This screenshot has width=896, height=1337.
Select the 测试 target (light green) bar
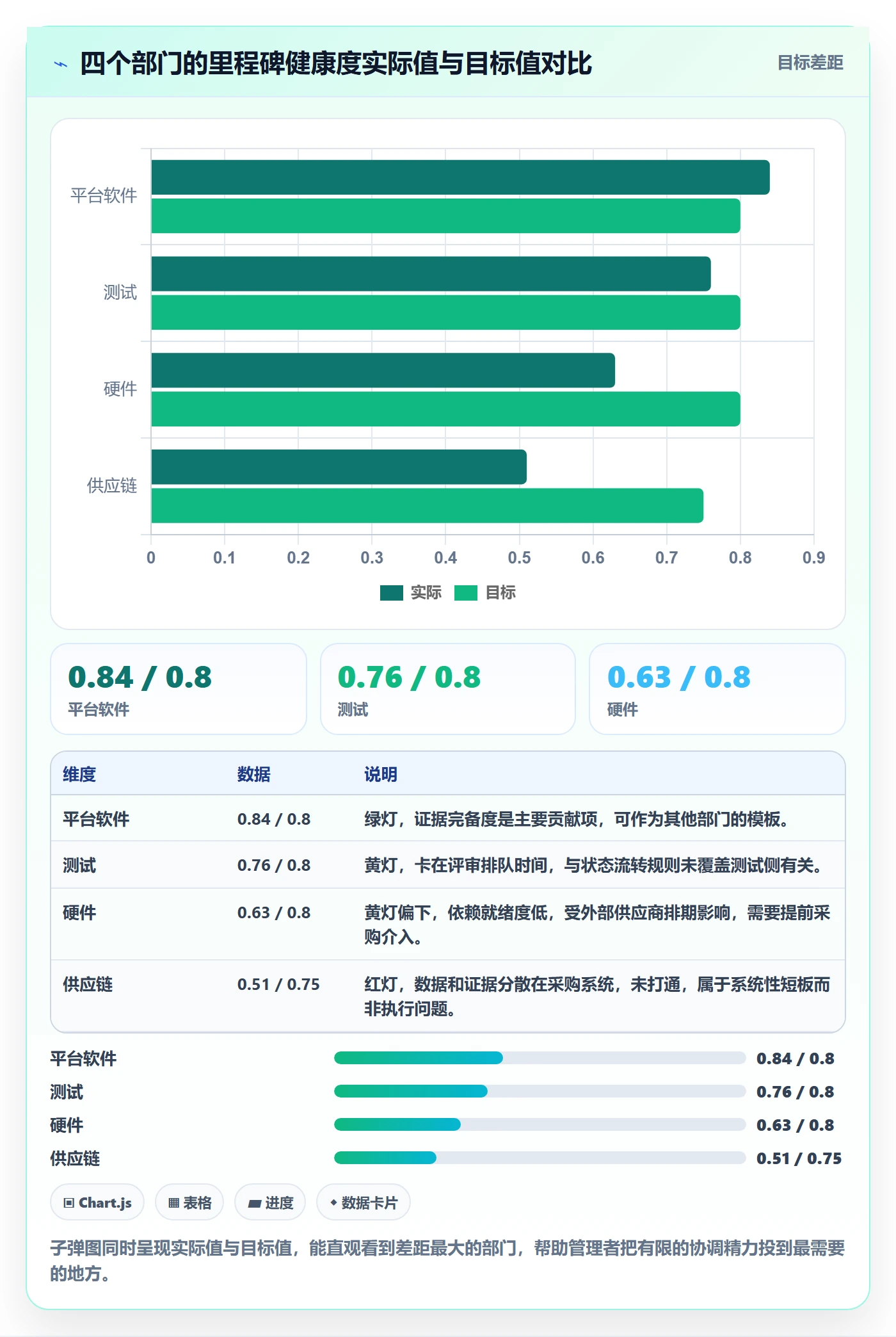445,312
